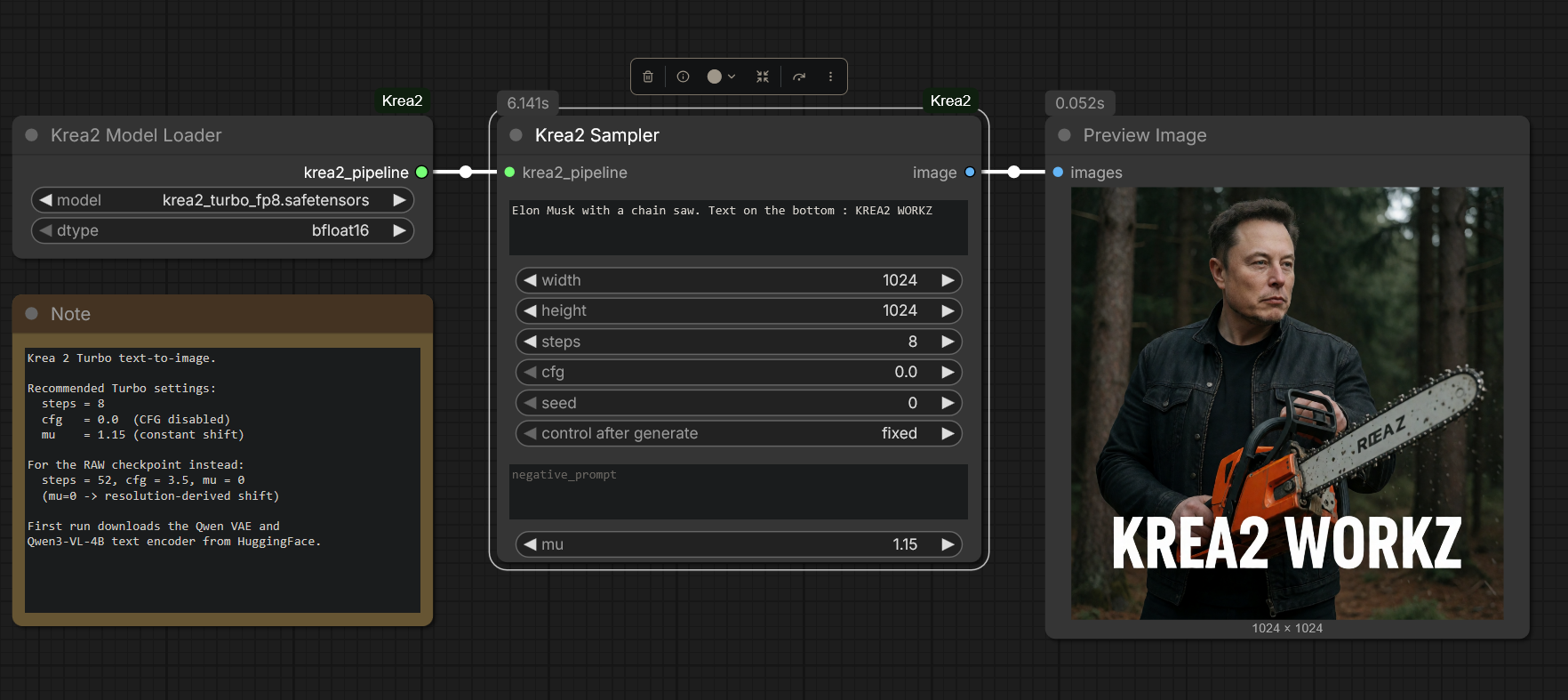Increase cfg with the right arrow

[948, 372]
